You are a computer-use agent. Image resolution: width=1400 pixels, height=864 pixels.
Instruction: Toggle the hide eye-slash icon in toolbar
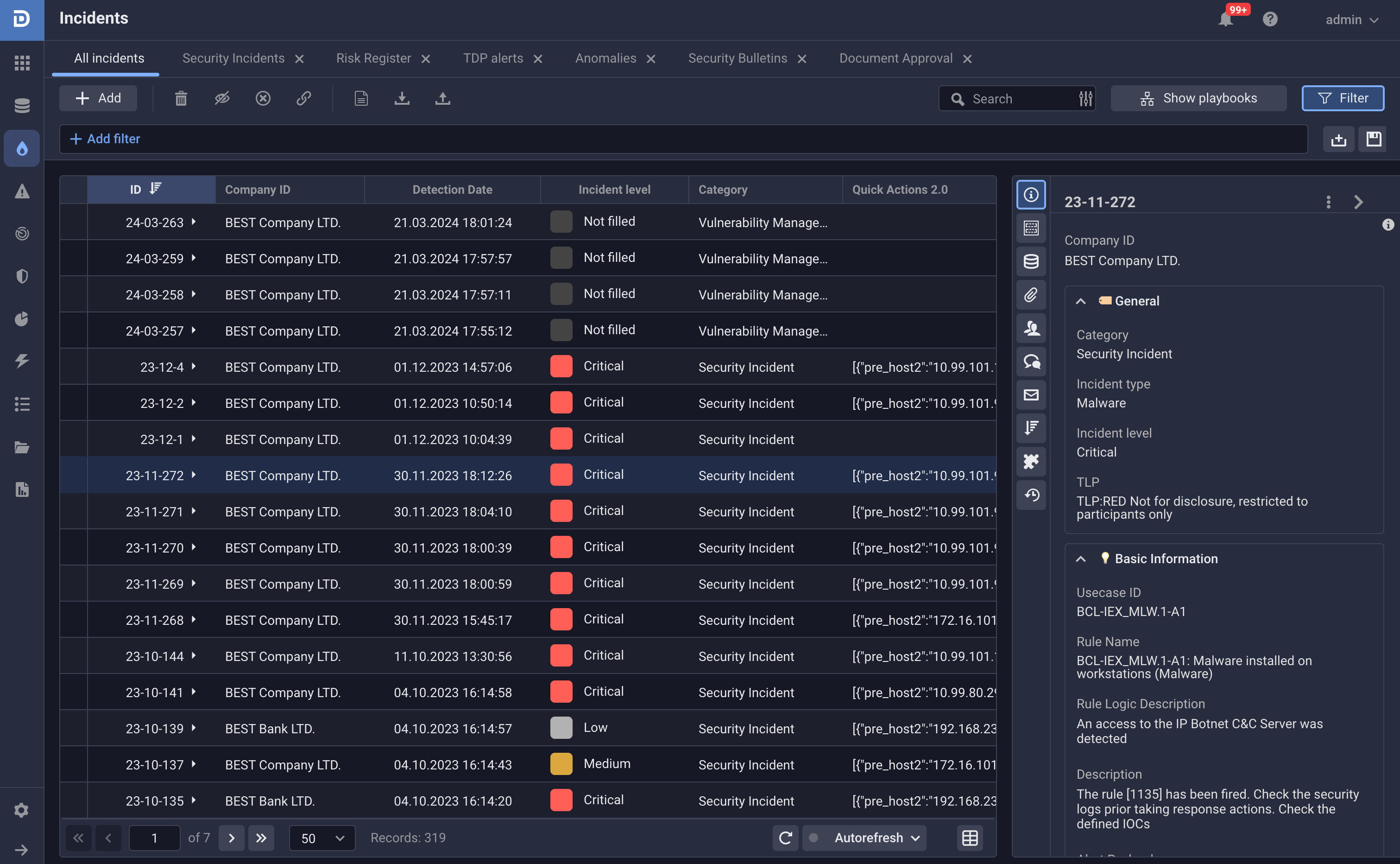pos(222,98)
